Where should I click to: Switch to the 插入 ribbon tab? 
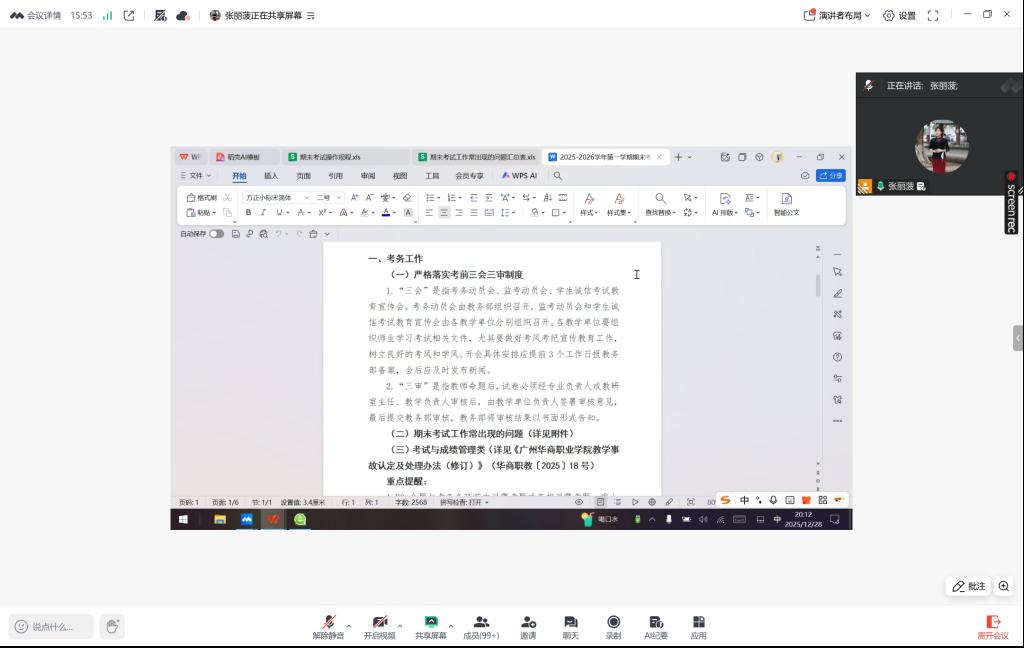coord(271,176)
